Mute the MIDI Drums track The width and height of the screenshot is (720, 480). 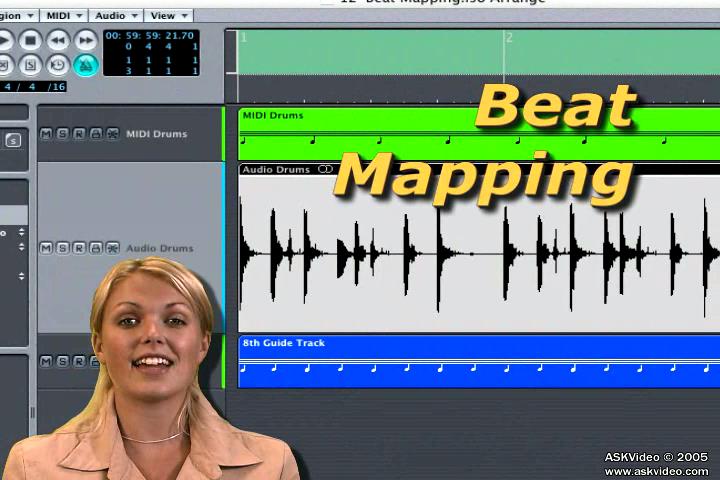coord(46,134)
